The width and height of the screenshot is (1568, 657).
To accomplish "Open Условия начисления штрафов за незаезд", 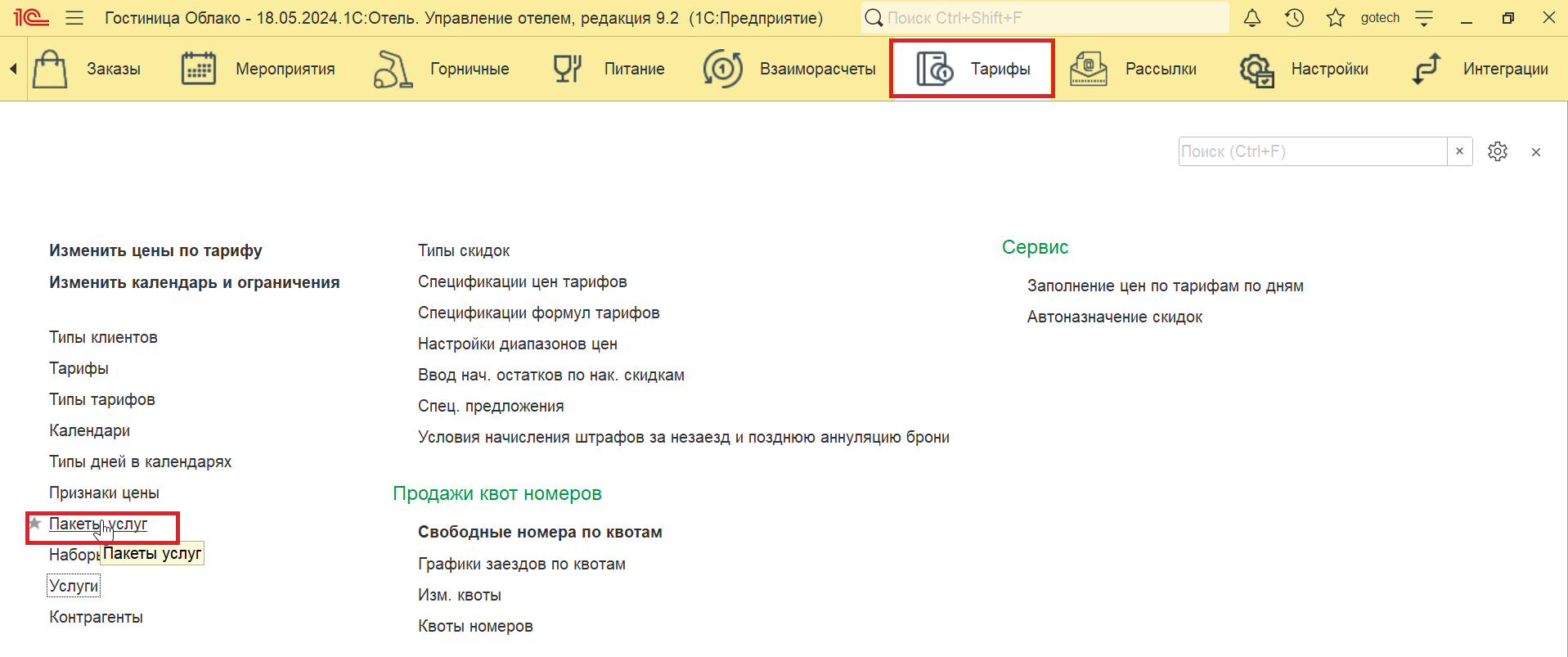I will [x=684, y=437].
